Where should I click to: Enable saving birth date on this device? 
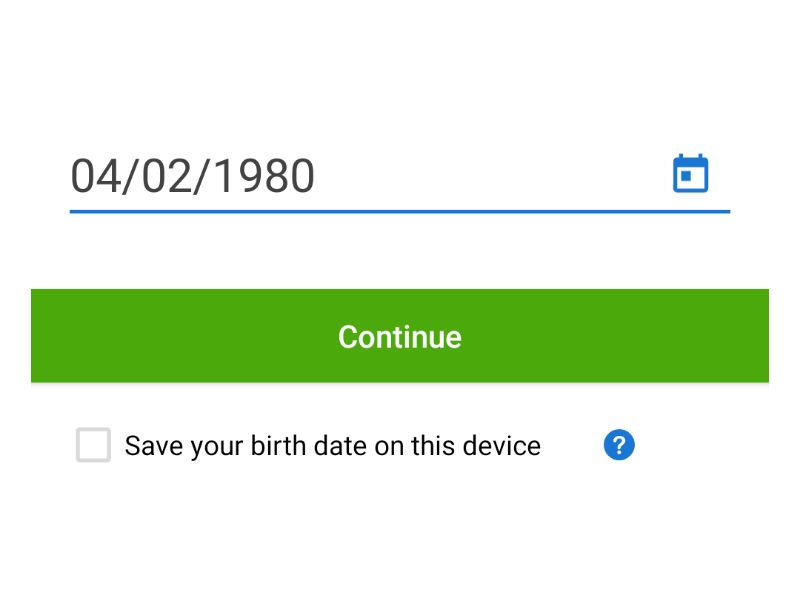[x=93, y=445]
